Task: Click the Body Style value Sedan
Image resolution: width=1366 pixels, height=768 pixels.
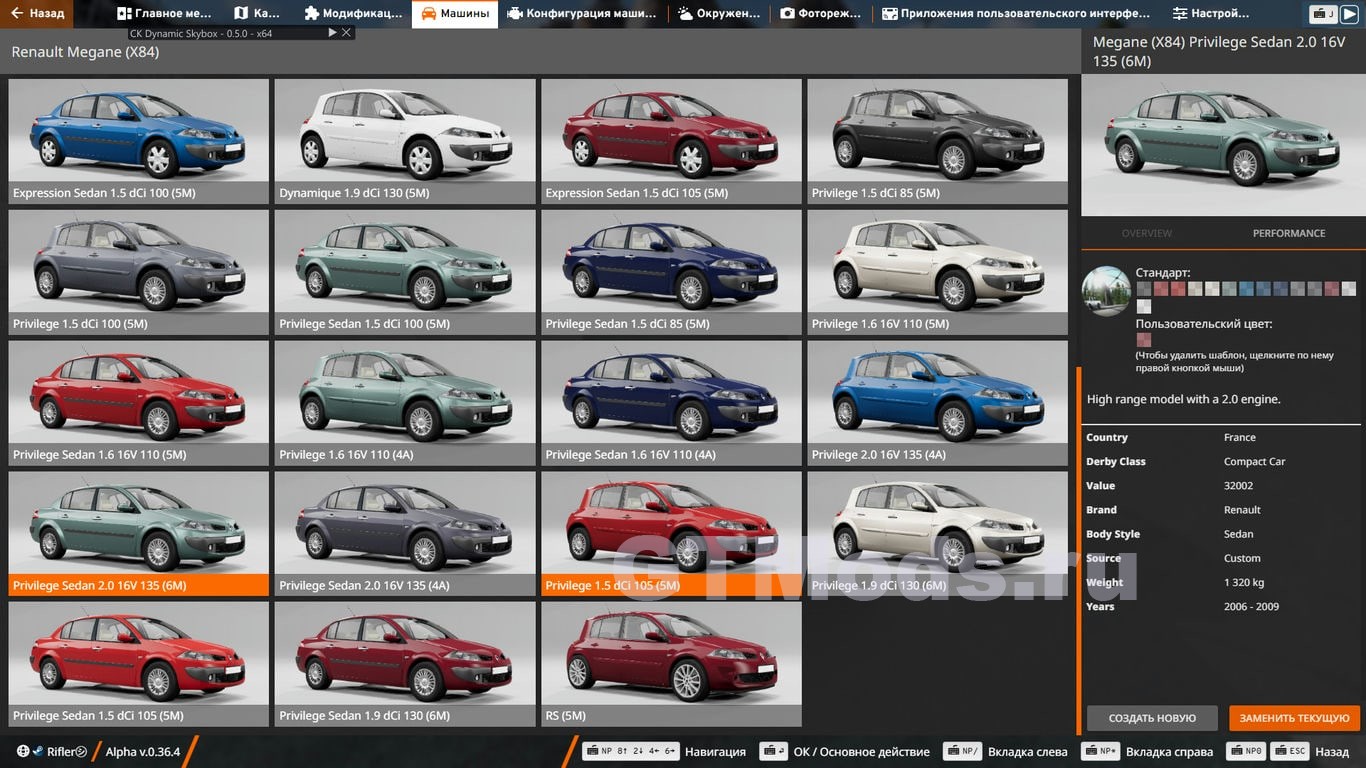Action: 1239,534
